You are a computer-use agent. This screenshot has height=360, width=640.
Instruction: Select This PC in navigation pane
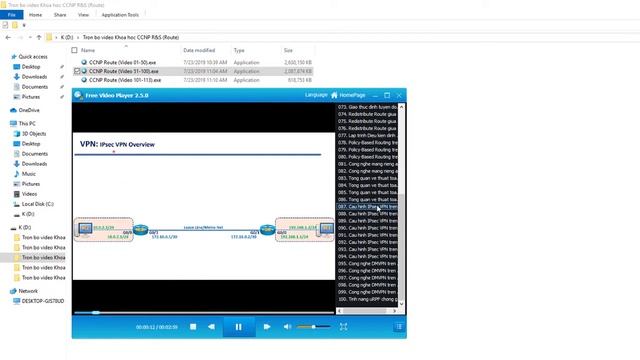click(27, 123)
